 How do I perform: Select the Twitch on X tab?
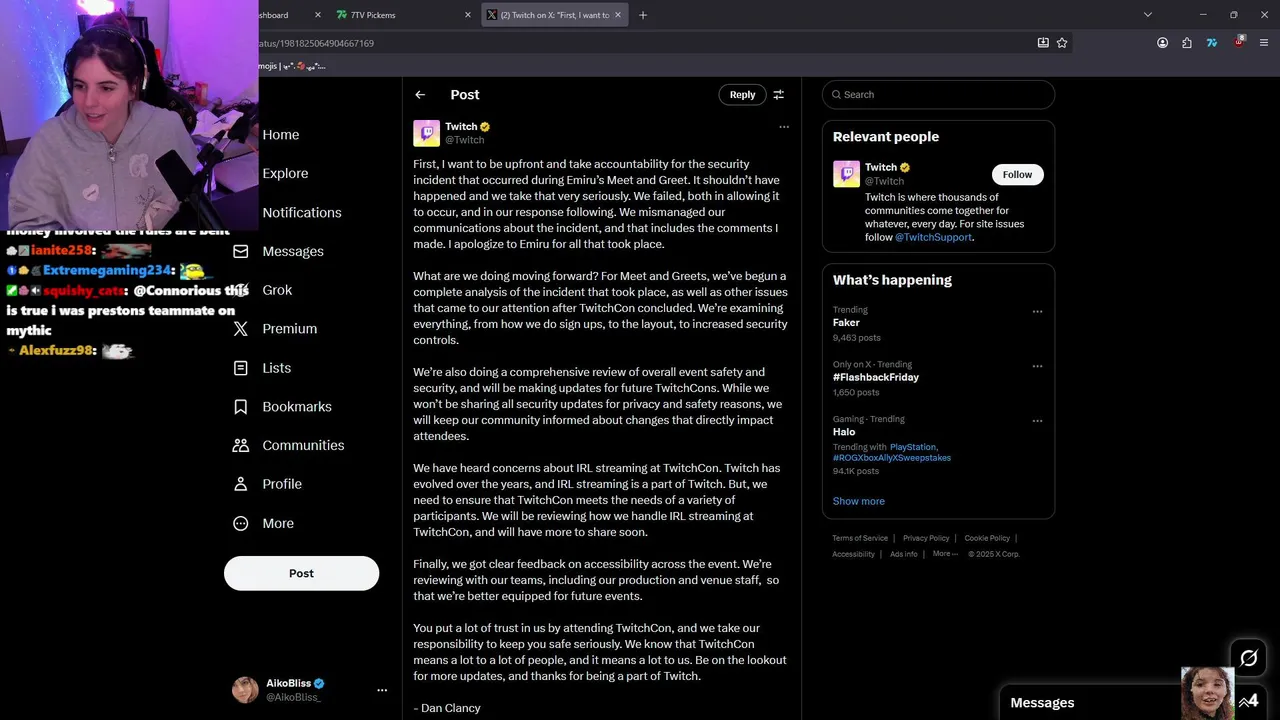[x=555, y=15]
